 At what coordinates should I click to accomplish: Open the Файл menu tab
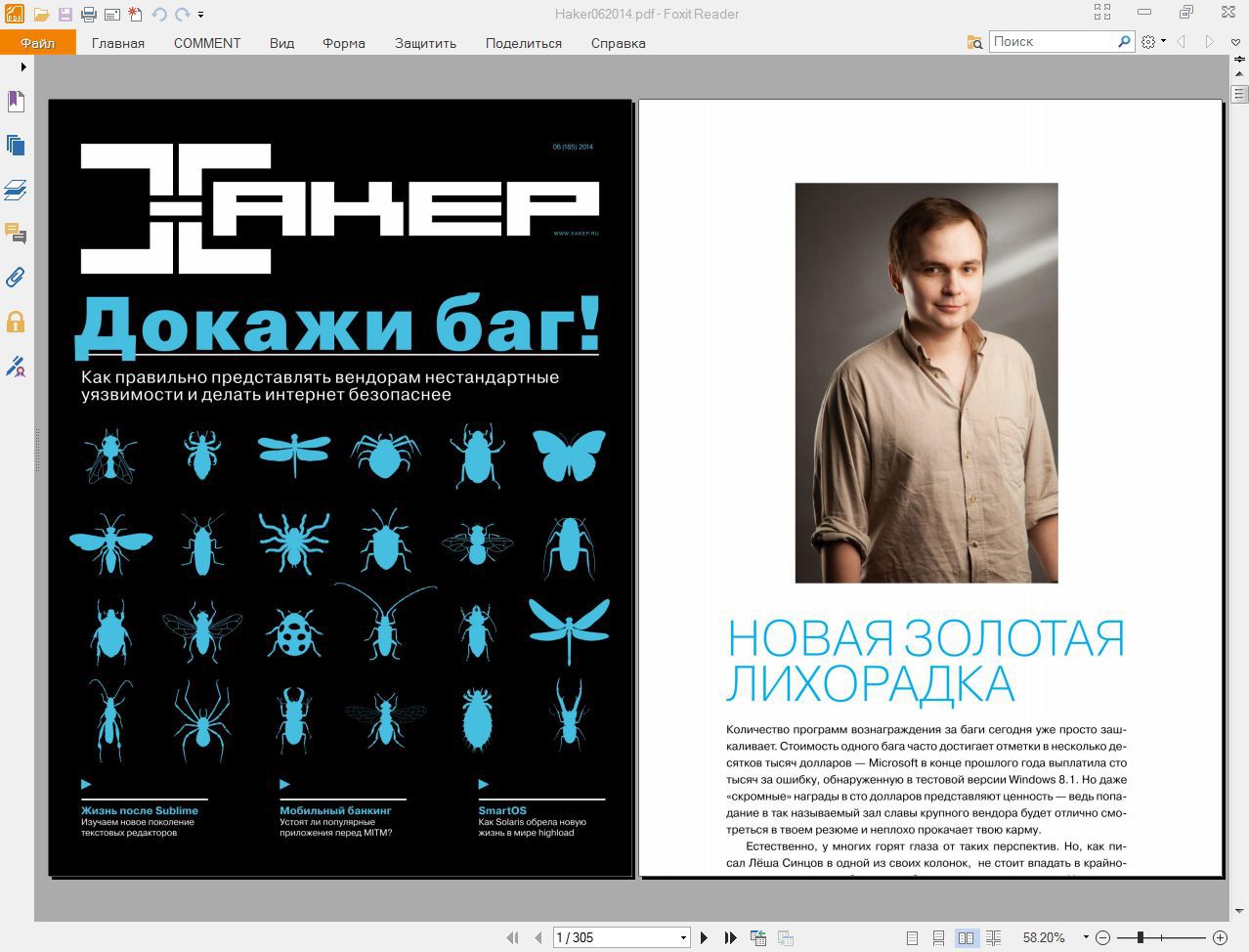tap(37, 43)
